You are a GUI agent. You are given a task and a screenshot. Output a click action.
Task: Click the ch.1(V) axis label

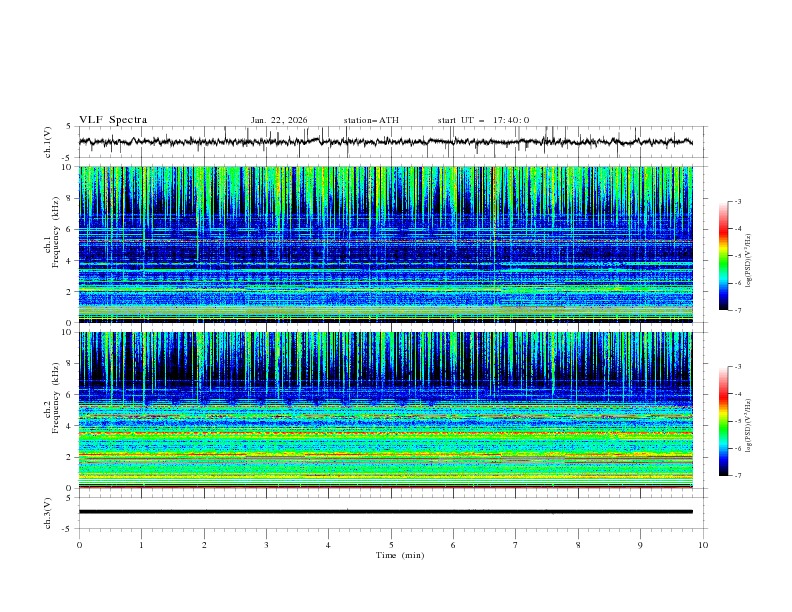pyautogui.click(x=49, y=142)
